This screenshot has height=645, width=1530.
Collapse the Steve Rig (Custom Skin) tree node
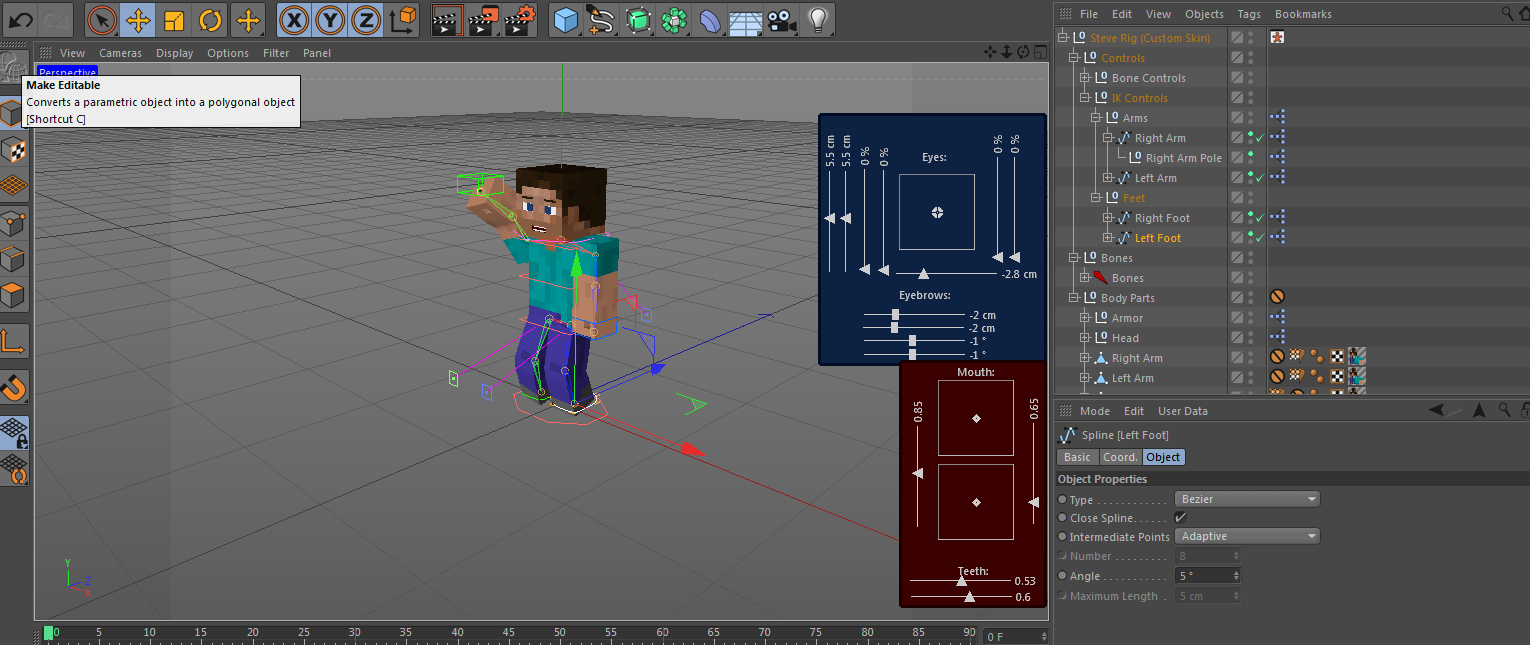pos(1062,38)
